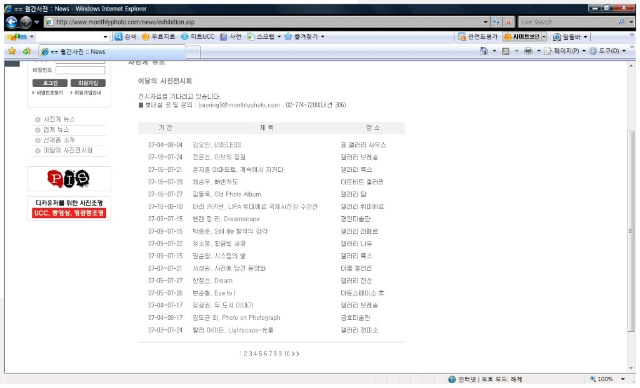Expand the address bar history dropdown
Screen dimensions: 640x388
pyautogui.click(x=485, y=22)
